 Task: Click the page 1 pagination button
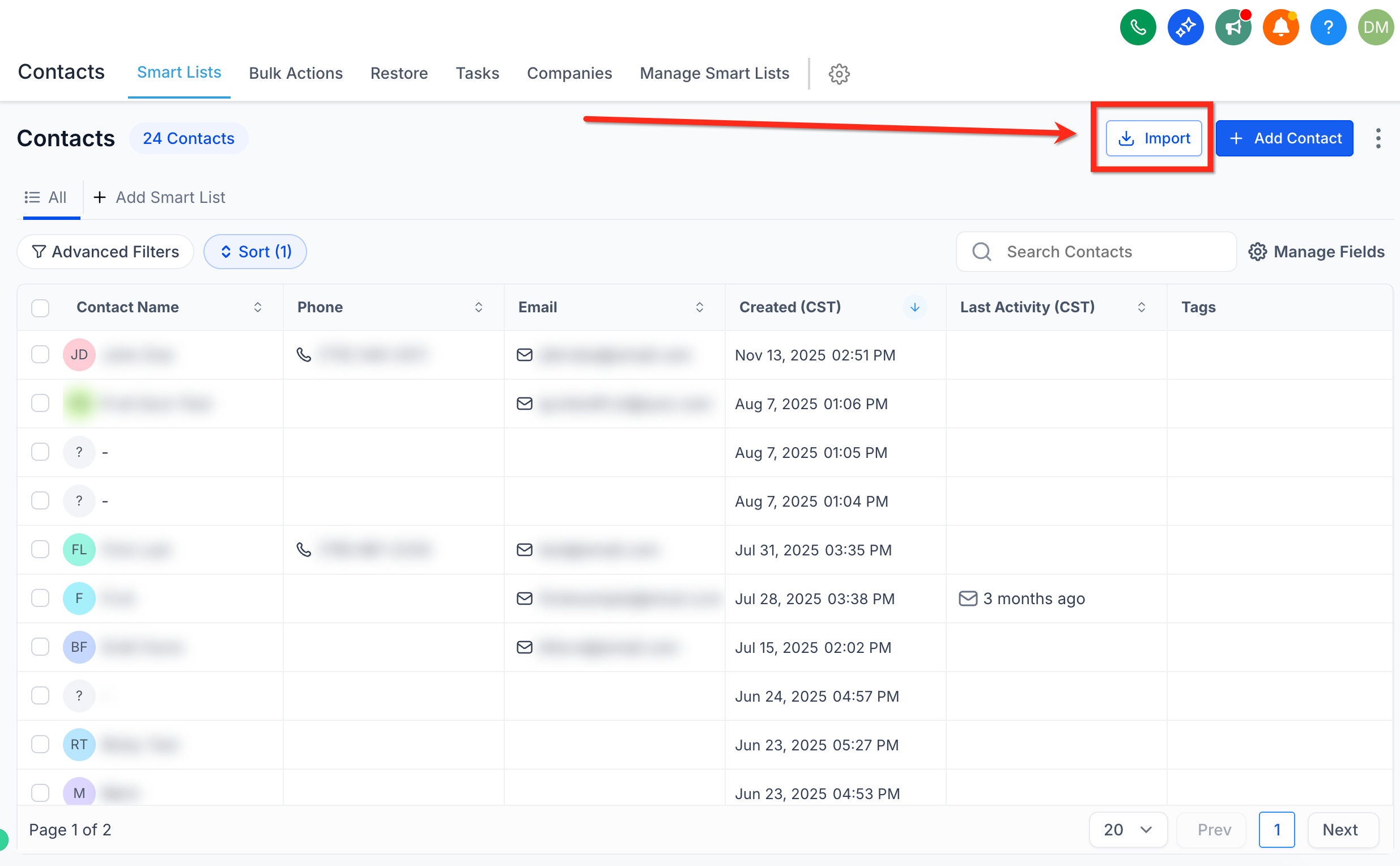tap(1276, 829)
